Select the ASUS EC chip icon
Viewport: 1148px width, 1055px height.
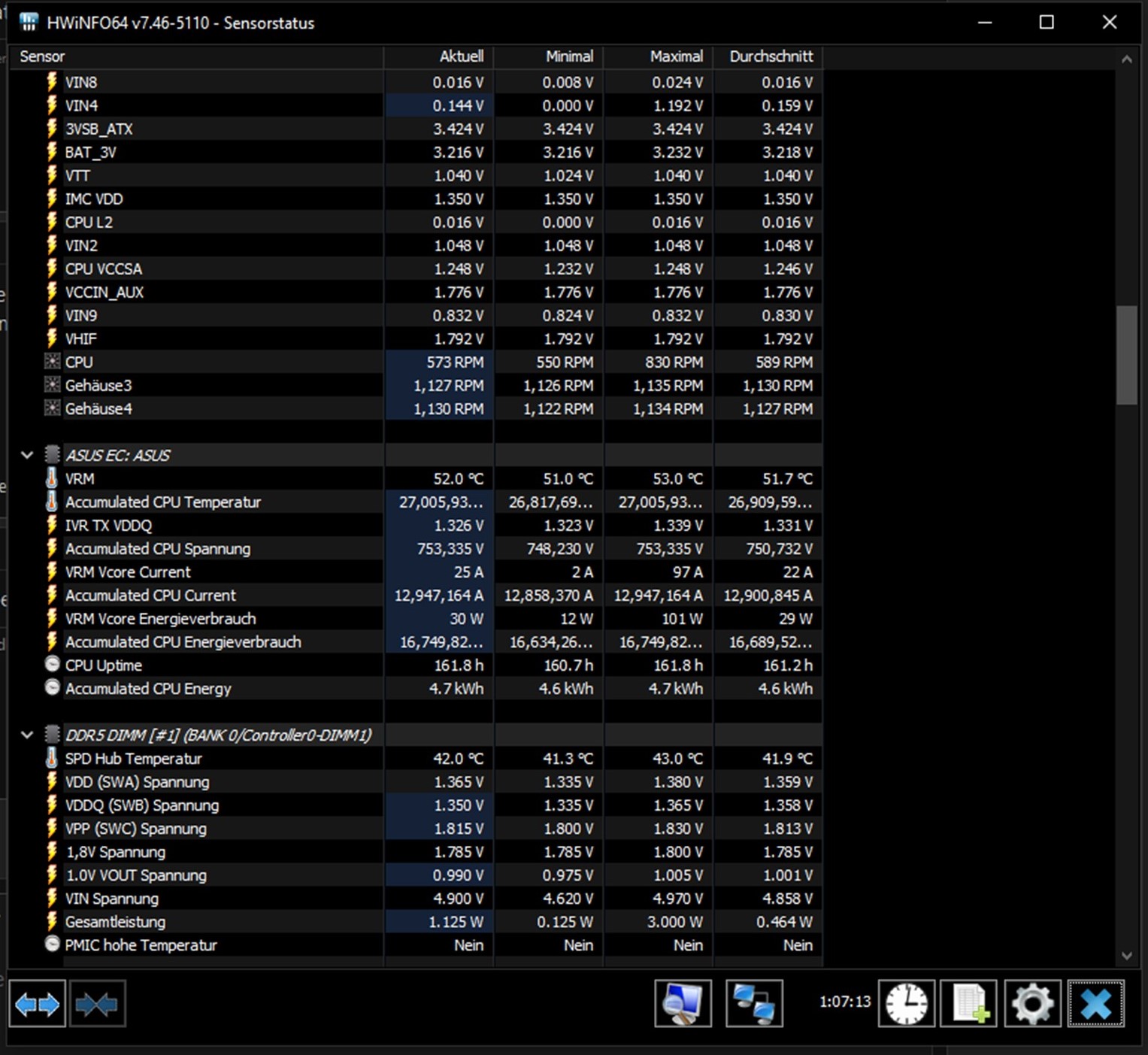pos(52,455)
